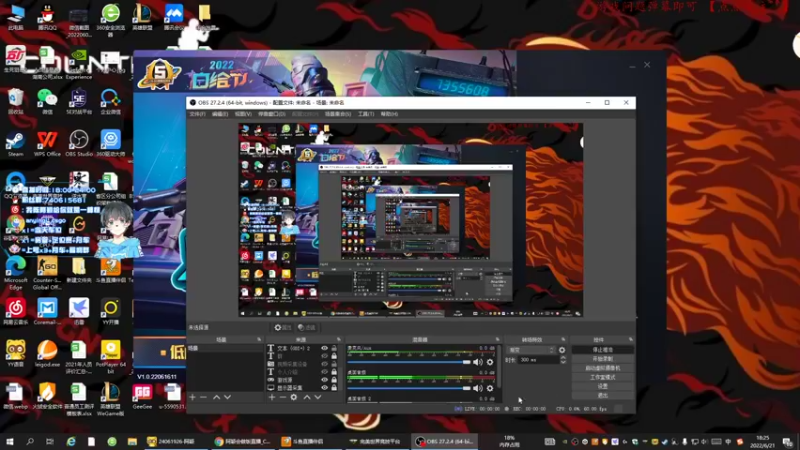This screenshot has width=800, height=450.
Task: Open Internet Explorer from taskbar
Action: [x=71, y=441]
